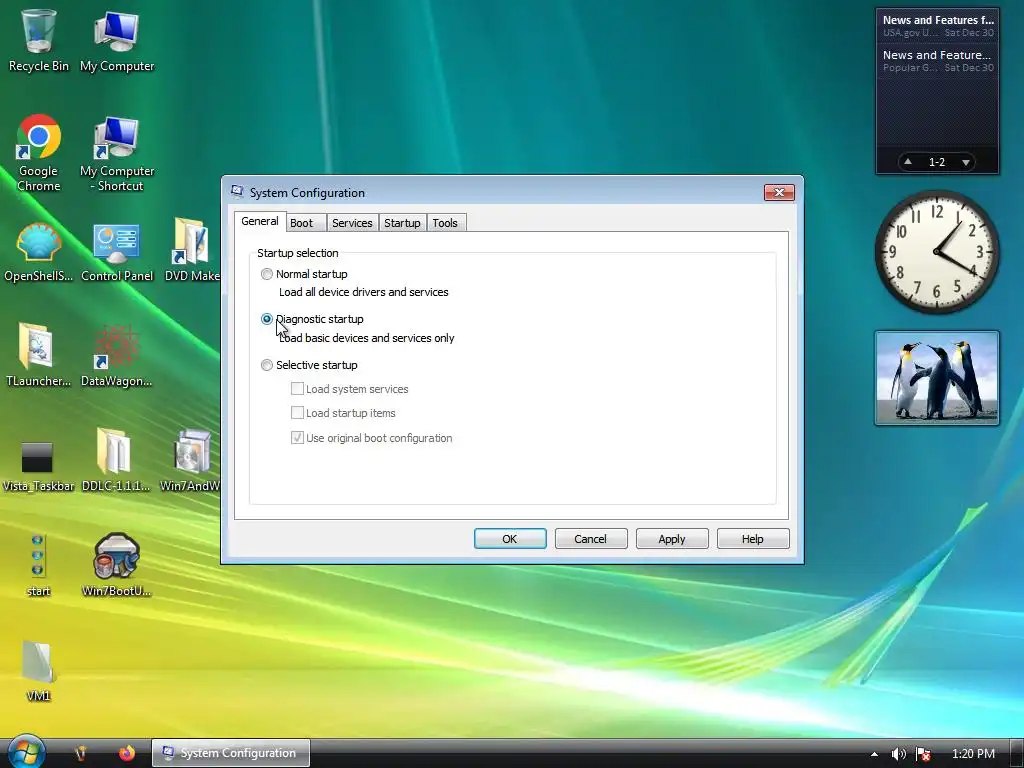The height and width of the screenshot is (768, 1024).
Task: Open Popular G... news feed headline
Action: 938,61
